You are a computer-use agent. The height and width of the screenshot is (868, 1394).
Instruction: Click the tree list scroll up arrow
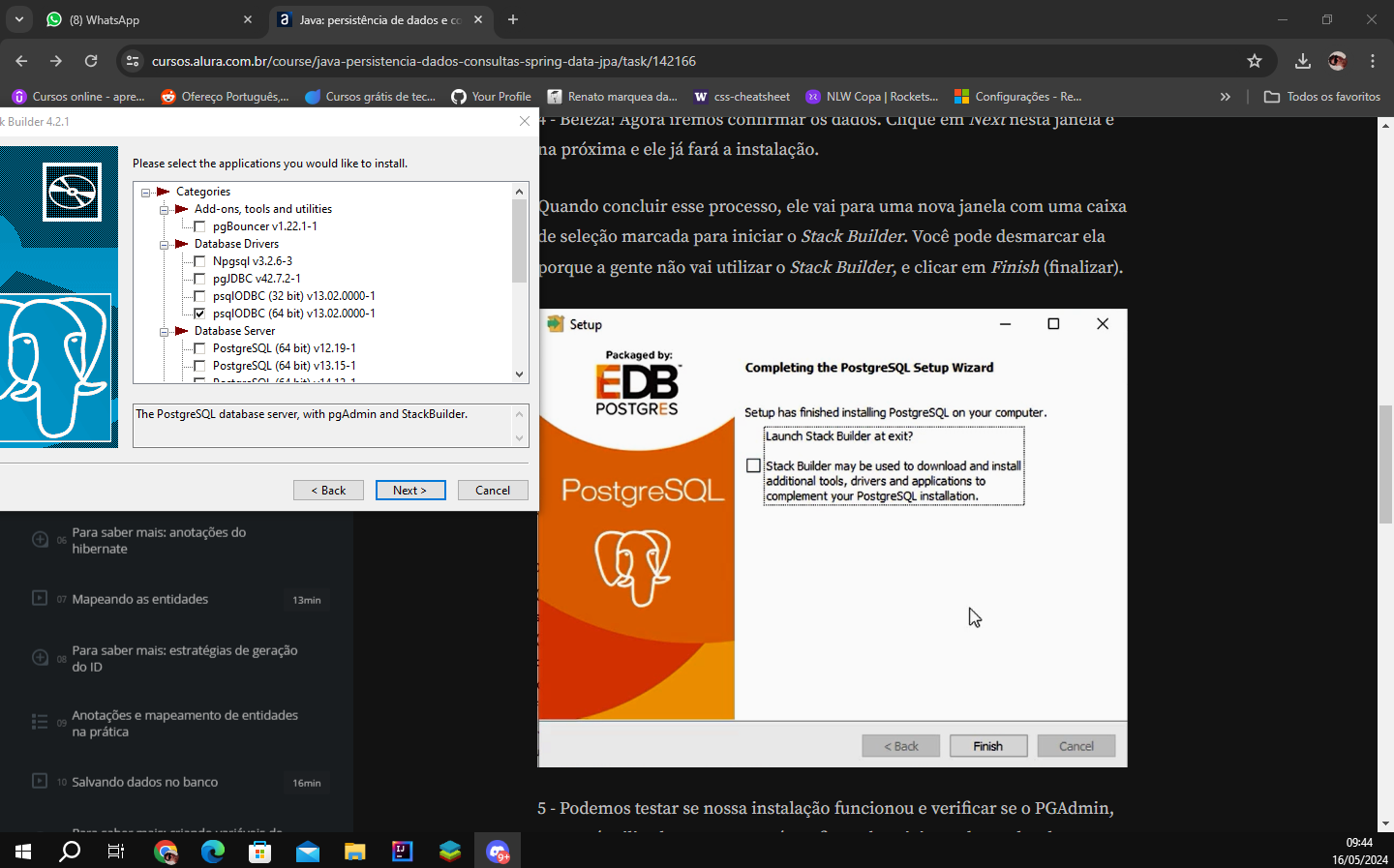pyautogui.click(x=520, y=192)
